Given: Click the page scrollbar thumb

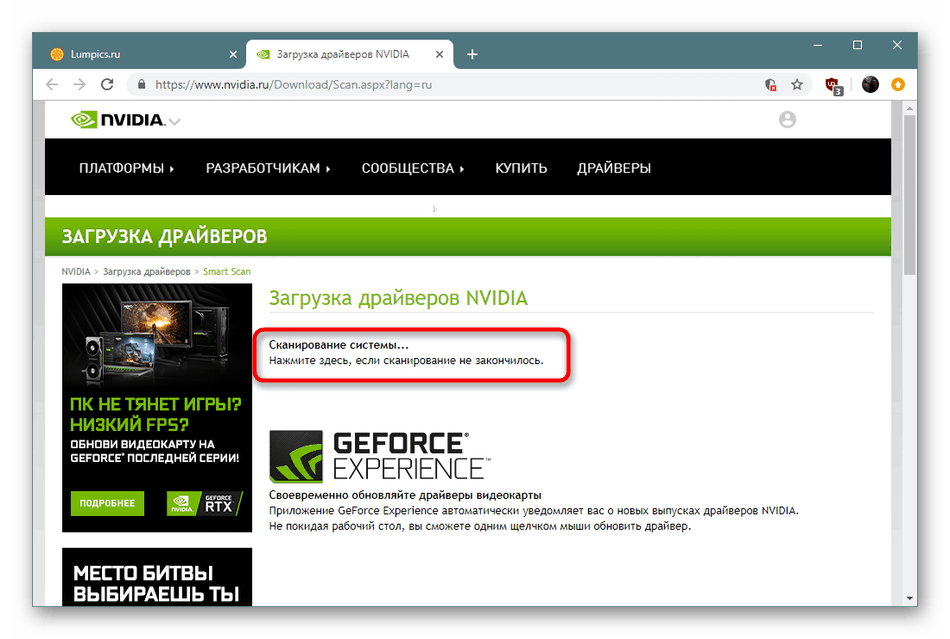Looking at the screenshot, I should coord(909,194).
